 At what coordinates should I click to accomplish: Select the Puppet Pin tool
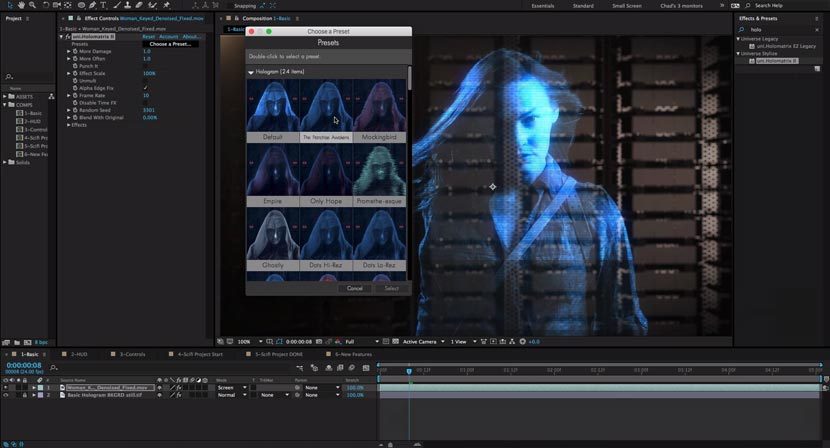(x=167, y=5)
